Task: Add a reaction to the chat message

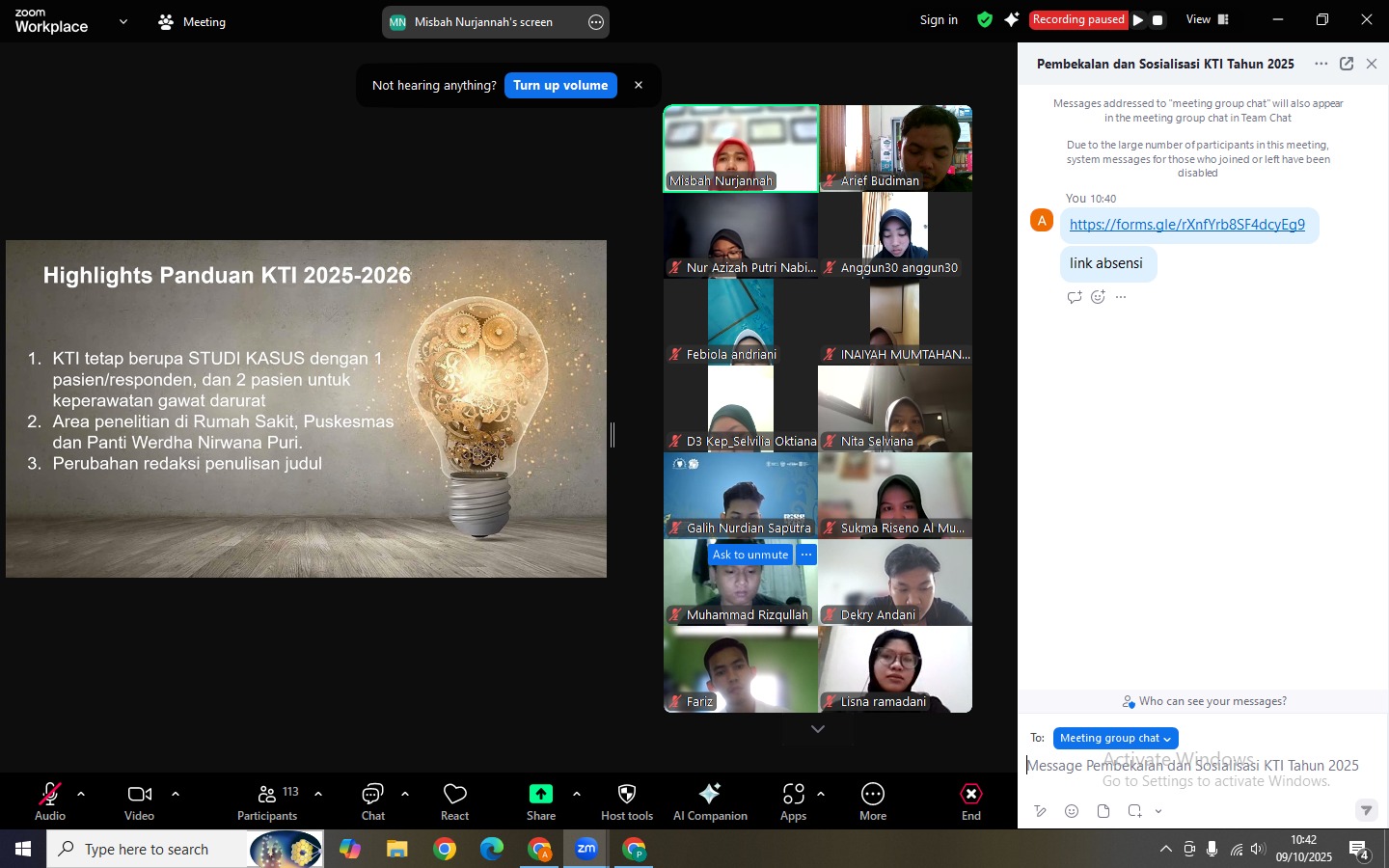Action: [1098, 297]
